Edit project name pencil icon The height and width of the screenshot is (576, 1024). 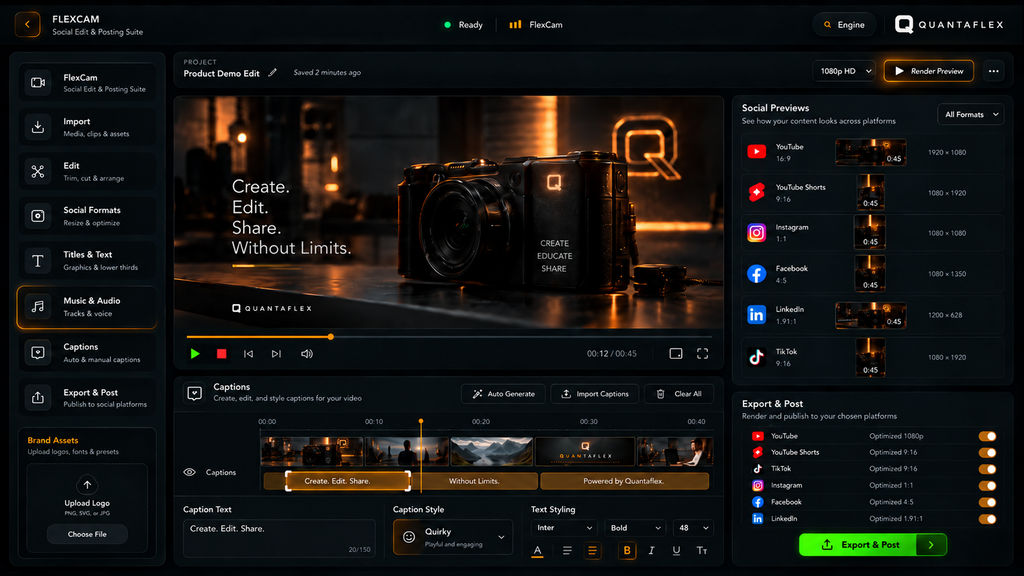pos(272,72)
